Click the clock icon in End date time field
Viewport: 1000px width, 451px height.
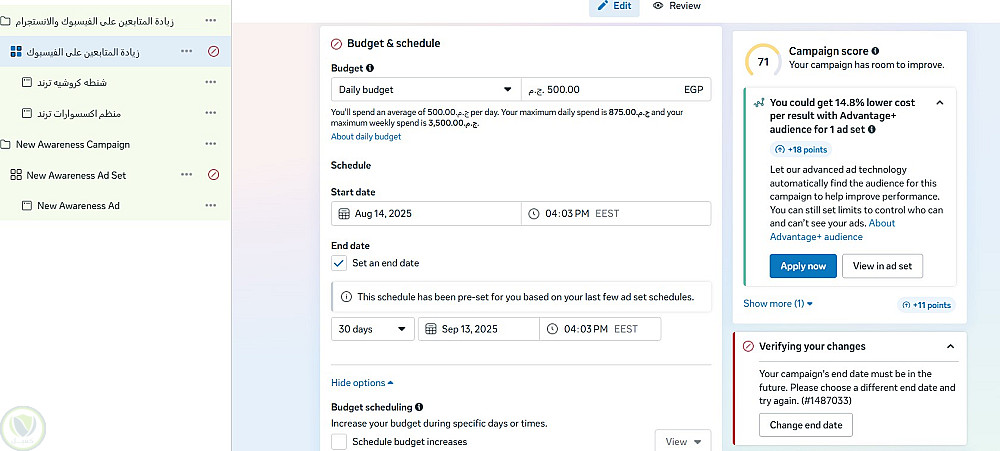pos(551,329)
